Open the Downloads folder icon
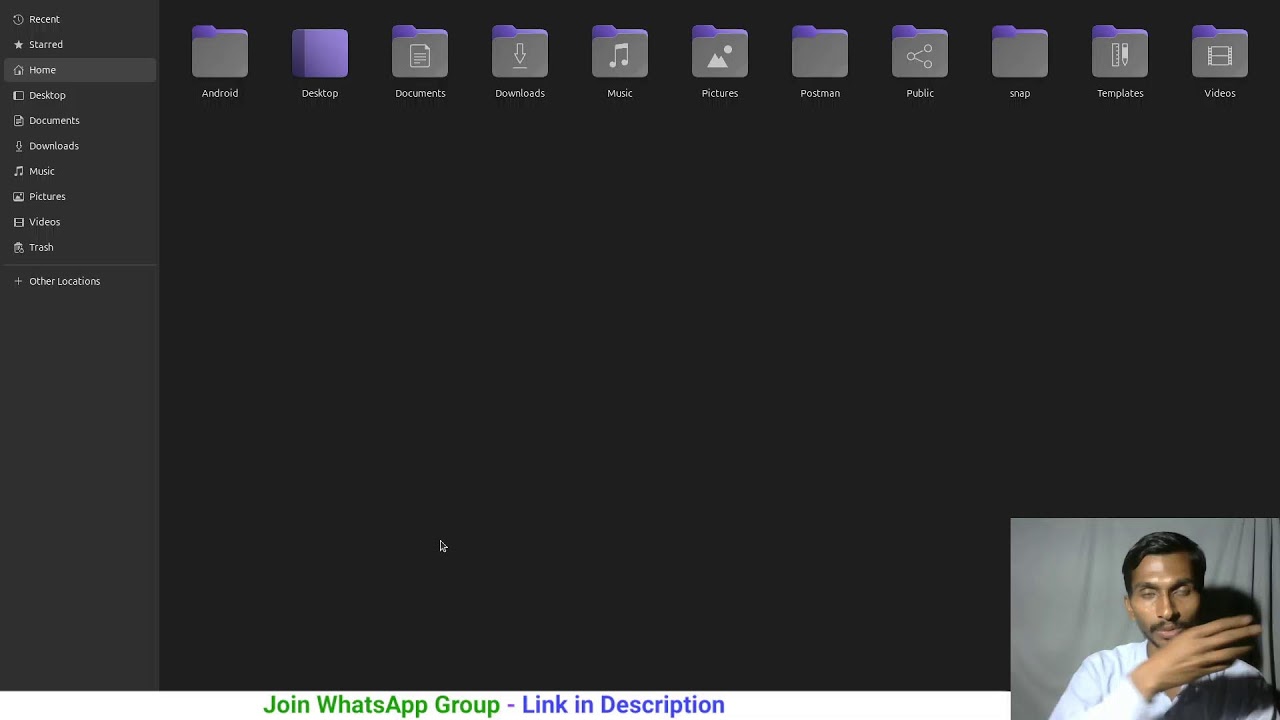1280x720 pixels. (520, 52)
